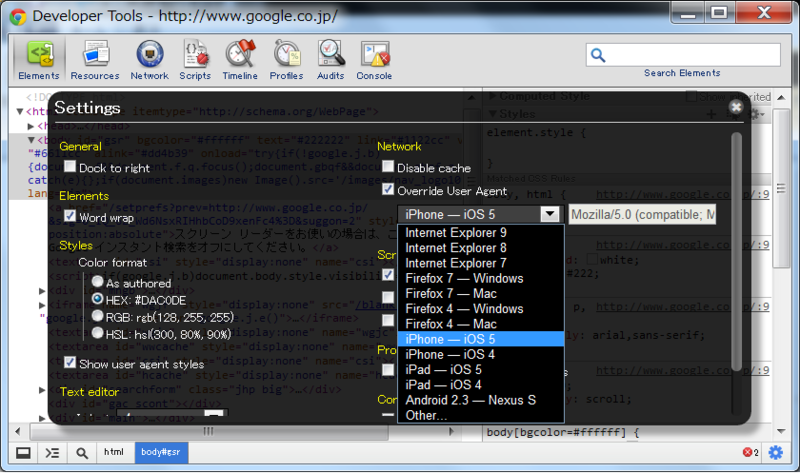Open the Audits panel

(x=331, y=60)
